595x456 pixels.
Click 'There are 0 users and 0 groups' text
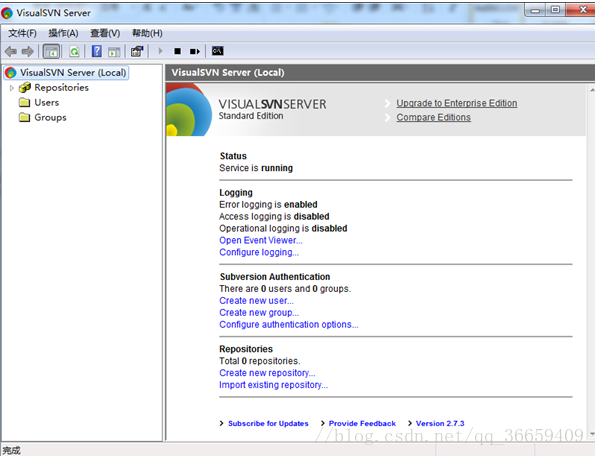285,289
